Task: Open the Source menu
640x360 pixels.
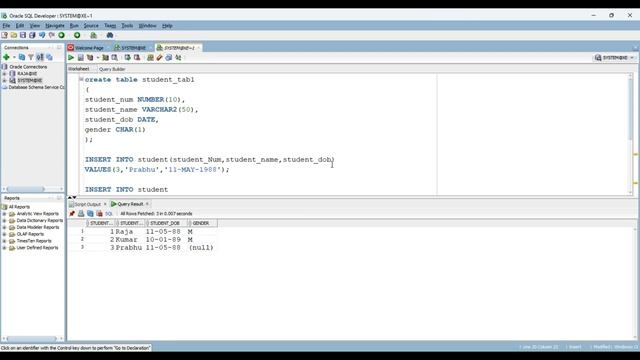Action: point(91,26)
